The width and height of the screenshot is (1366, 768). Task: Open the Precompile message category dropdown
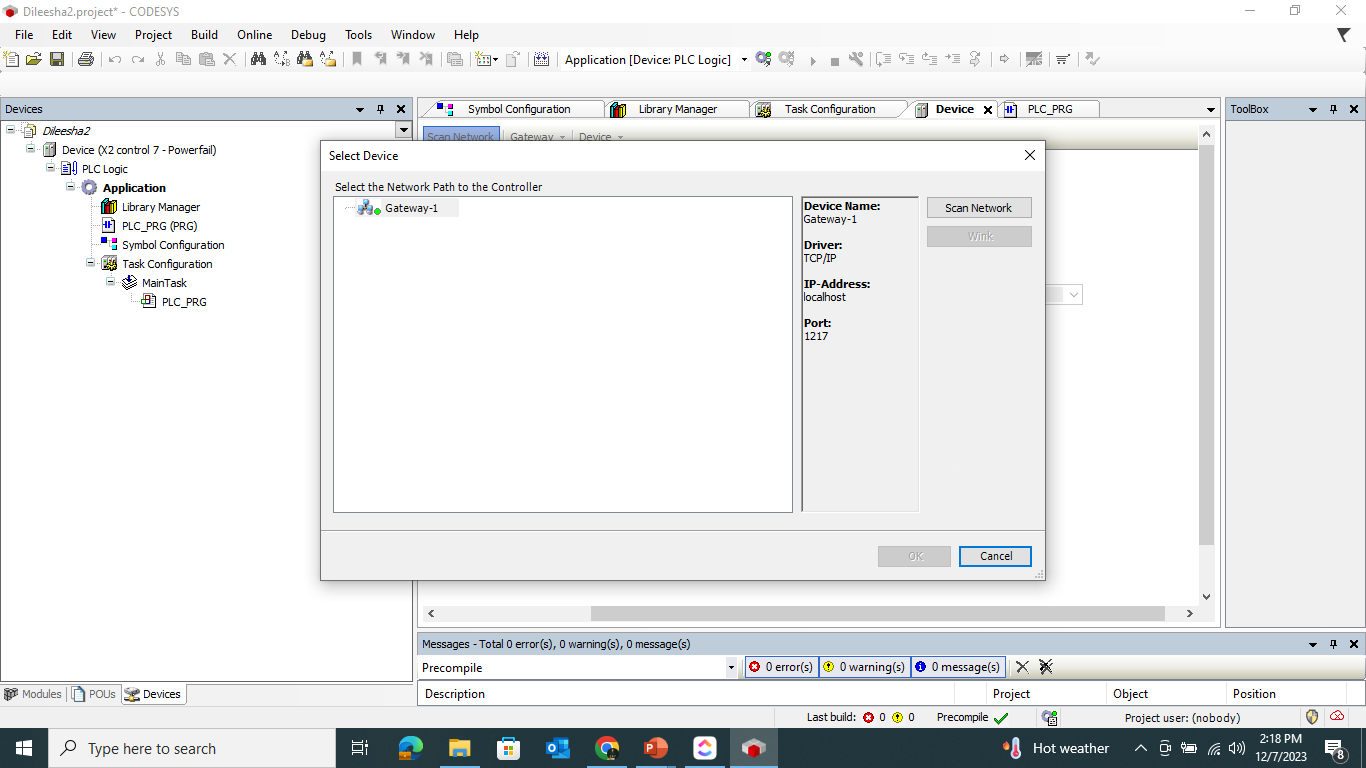point(731,667)
